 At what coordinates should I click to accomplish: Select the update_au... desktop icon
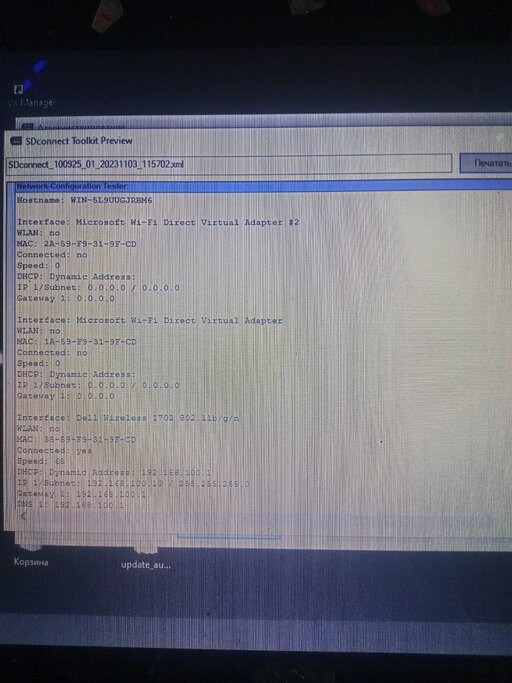click(146, 556)
